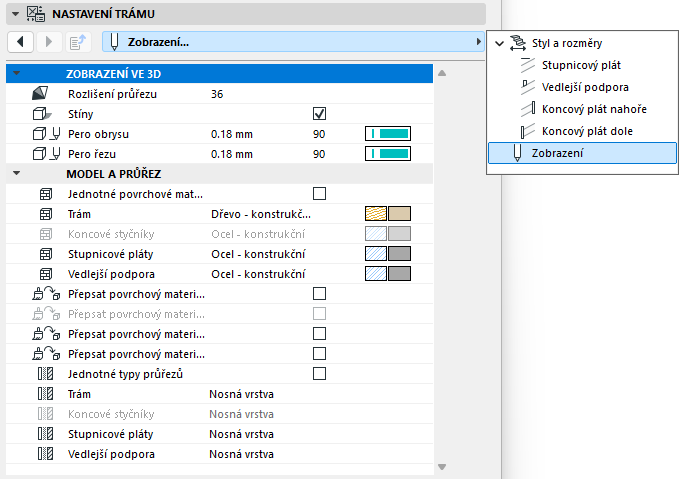Click Vedlejší podpora icon in popup
Screen dimensions: 681x479
pyautogui.click(x=528, y=87)
